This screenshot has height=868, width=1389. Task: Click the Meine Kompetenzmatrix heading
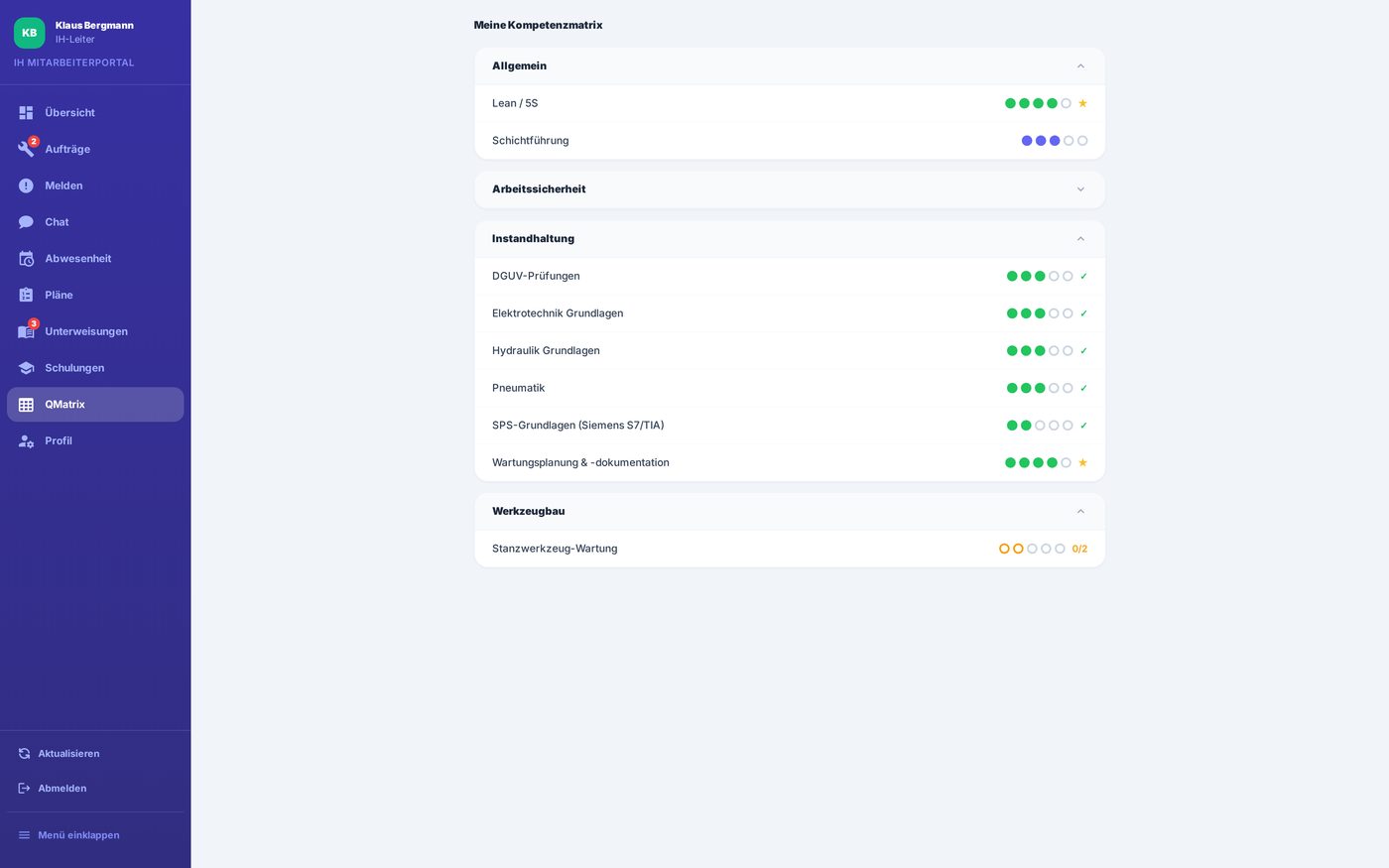coord(538,25)
